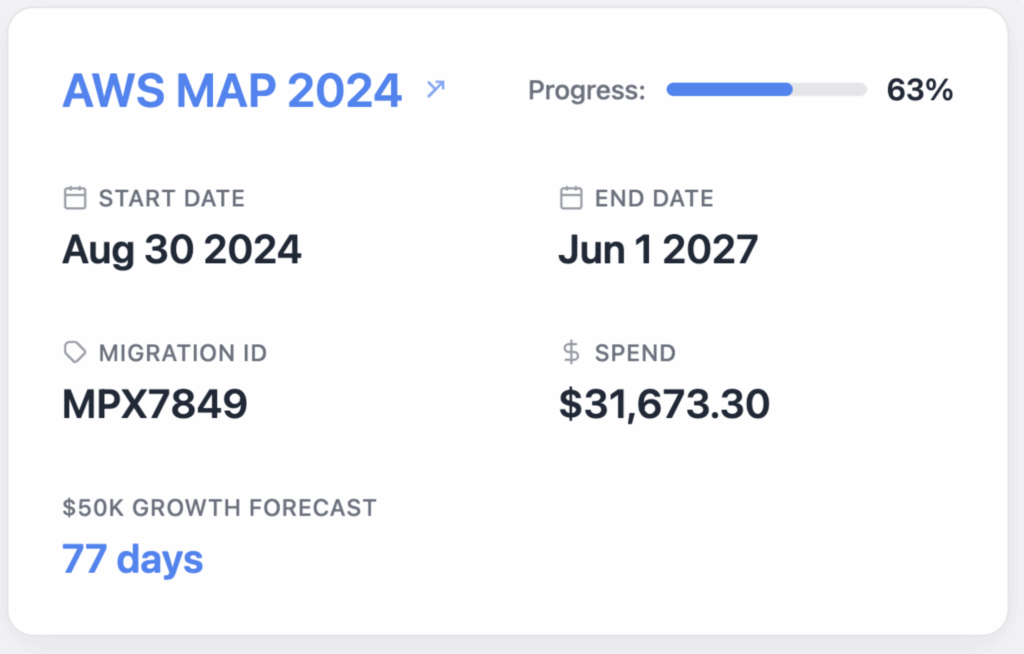Click the Start Date calendar icon
This screenshot has height=654, width=1024.
tap(75, 198)
